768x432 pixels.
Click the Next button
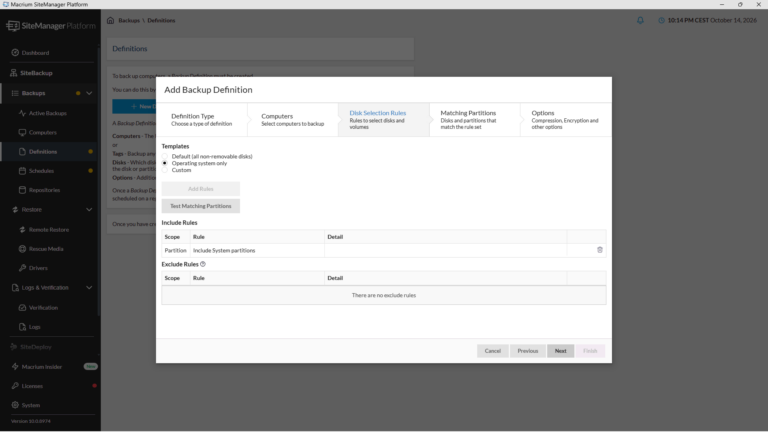tap(560, 351)
